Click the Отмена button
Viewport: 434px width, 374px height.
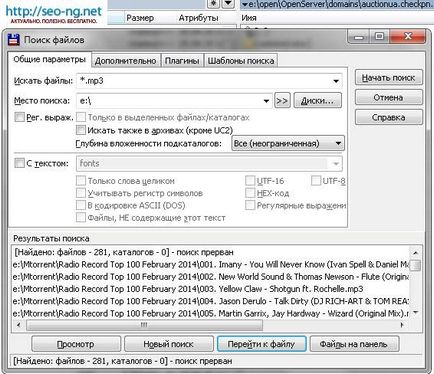(389, 98)
